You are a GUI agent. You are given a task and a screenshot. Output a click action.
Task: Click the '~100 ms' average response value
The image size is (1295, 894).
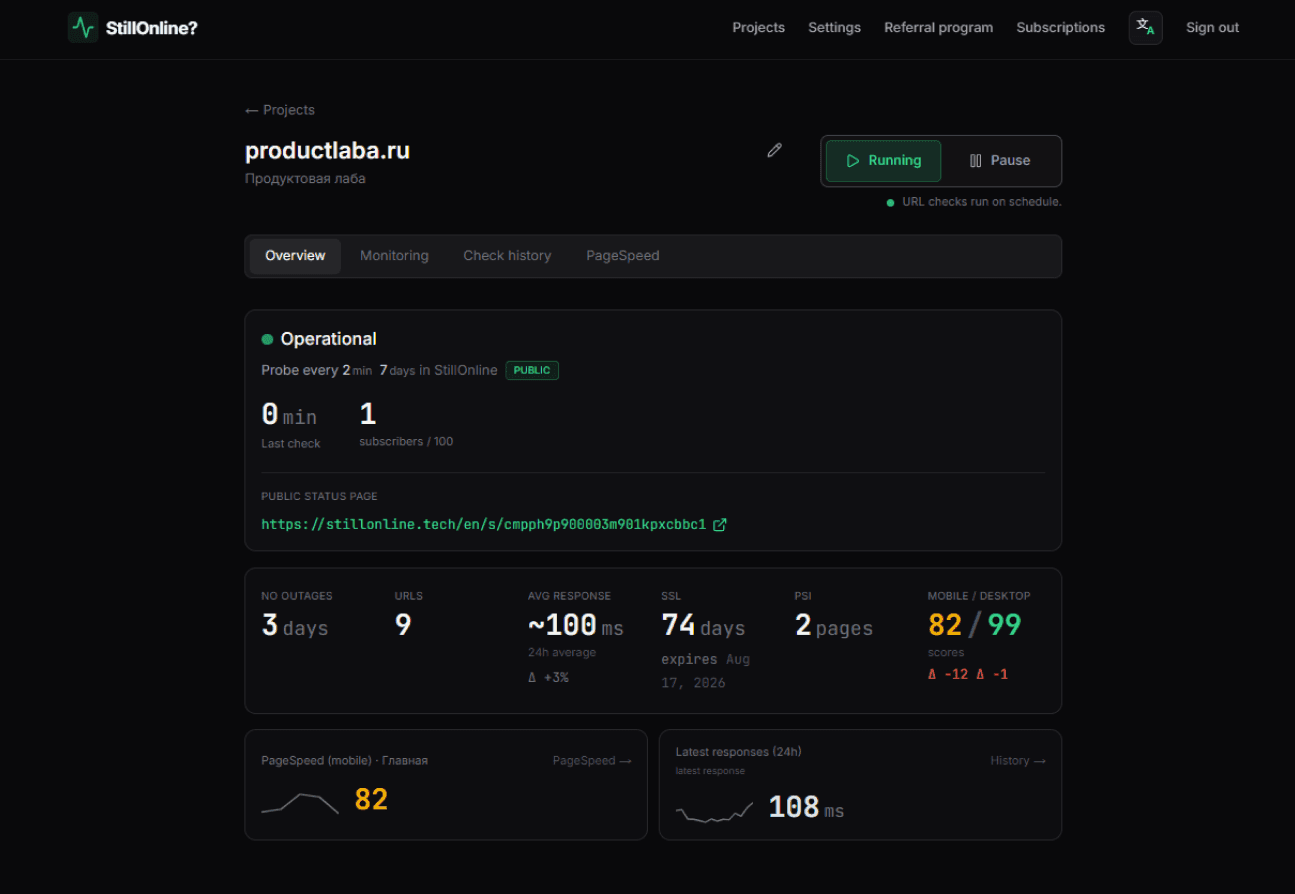(576, 626)
